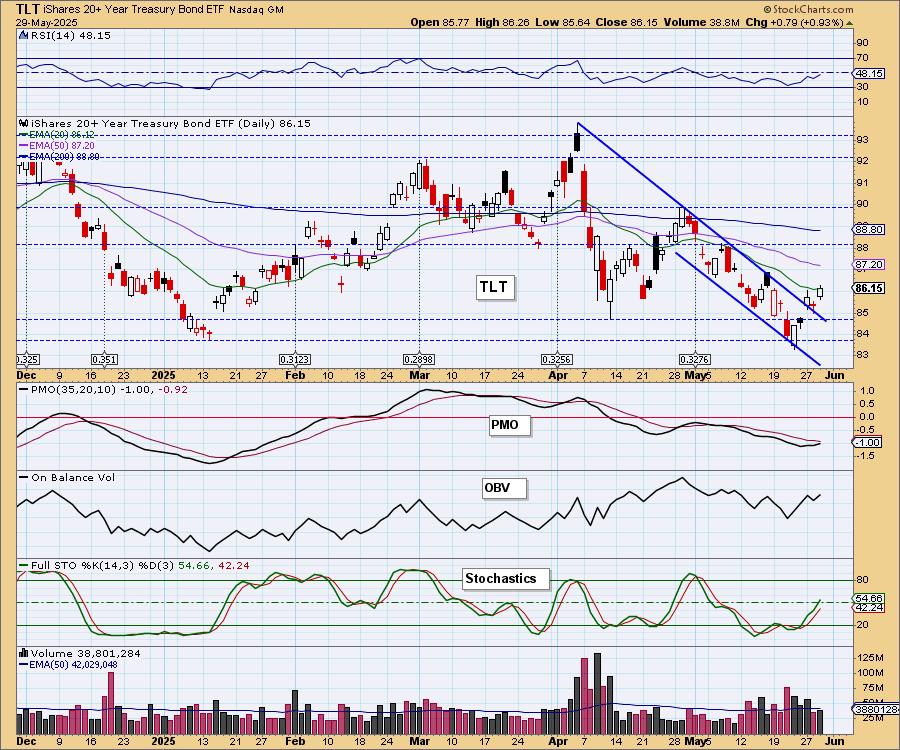Click the candlestick icon beside the Daily legend
The height and width of the screenshot is (750, 900).
pyautogui.click(x=24, y=123)
